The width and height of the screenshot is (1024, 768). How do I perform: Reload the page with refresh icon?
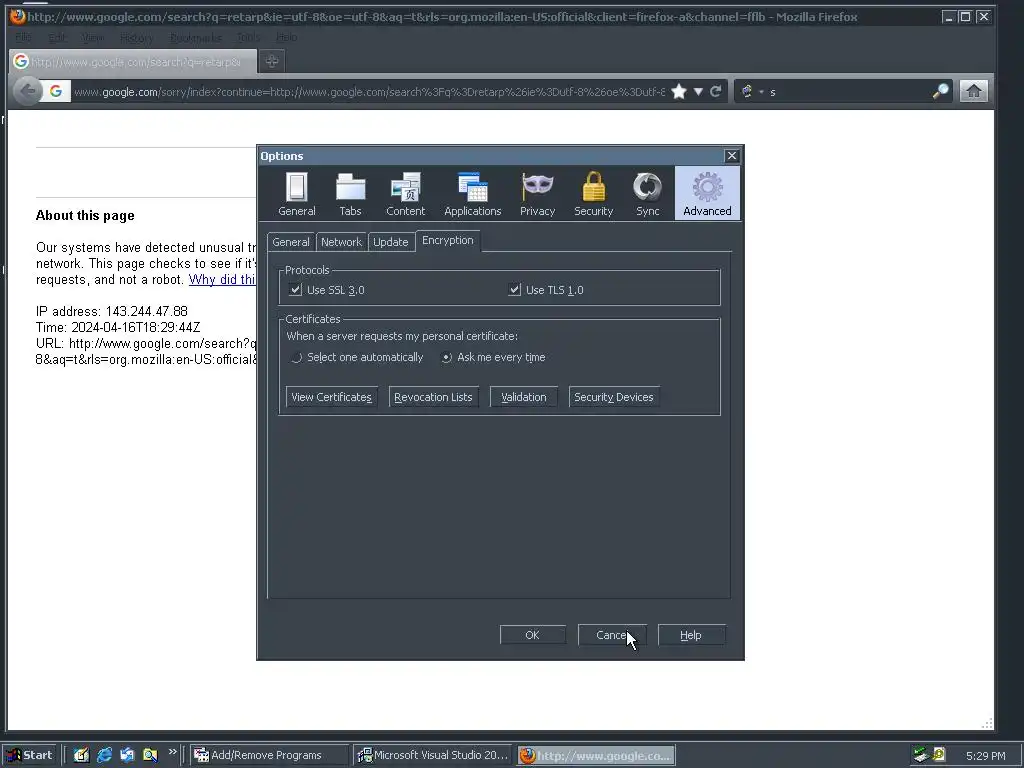click(716, 91)
